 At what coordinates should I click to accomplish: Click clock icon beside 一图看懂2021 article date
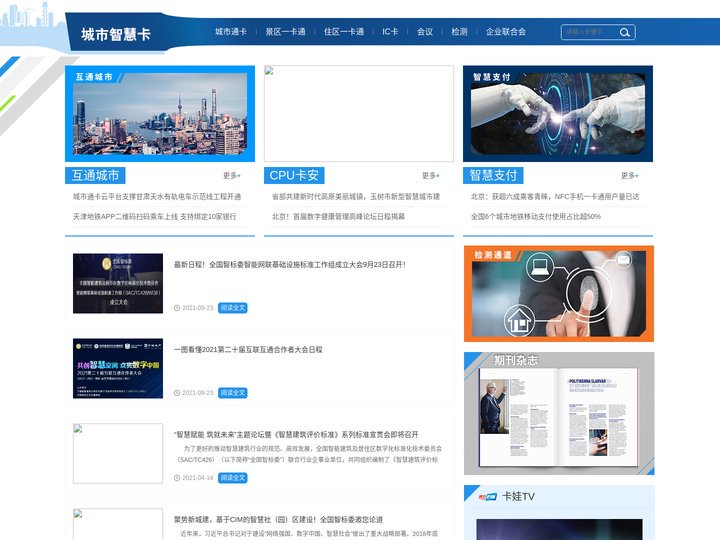pyautogui.click(x=177, y=393)
